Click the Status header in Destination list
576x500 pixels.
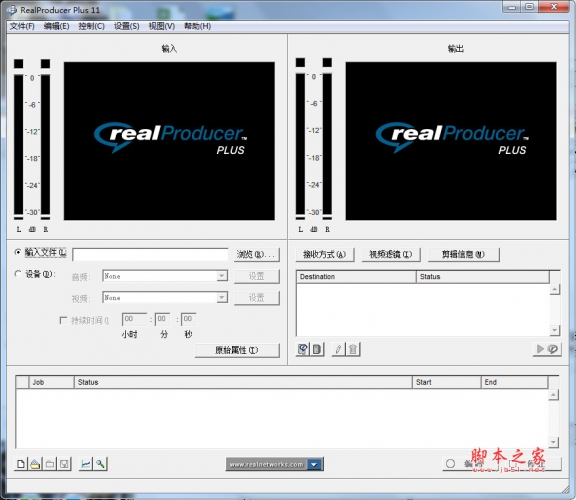point(483,277)
